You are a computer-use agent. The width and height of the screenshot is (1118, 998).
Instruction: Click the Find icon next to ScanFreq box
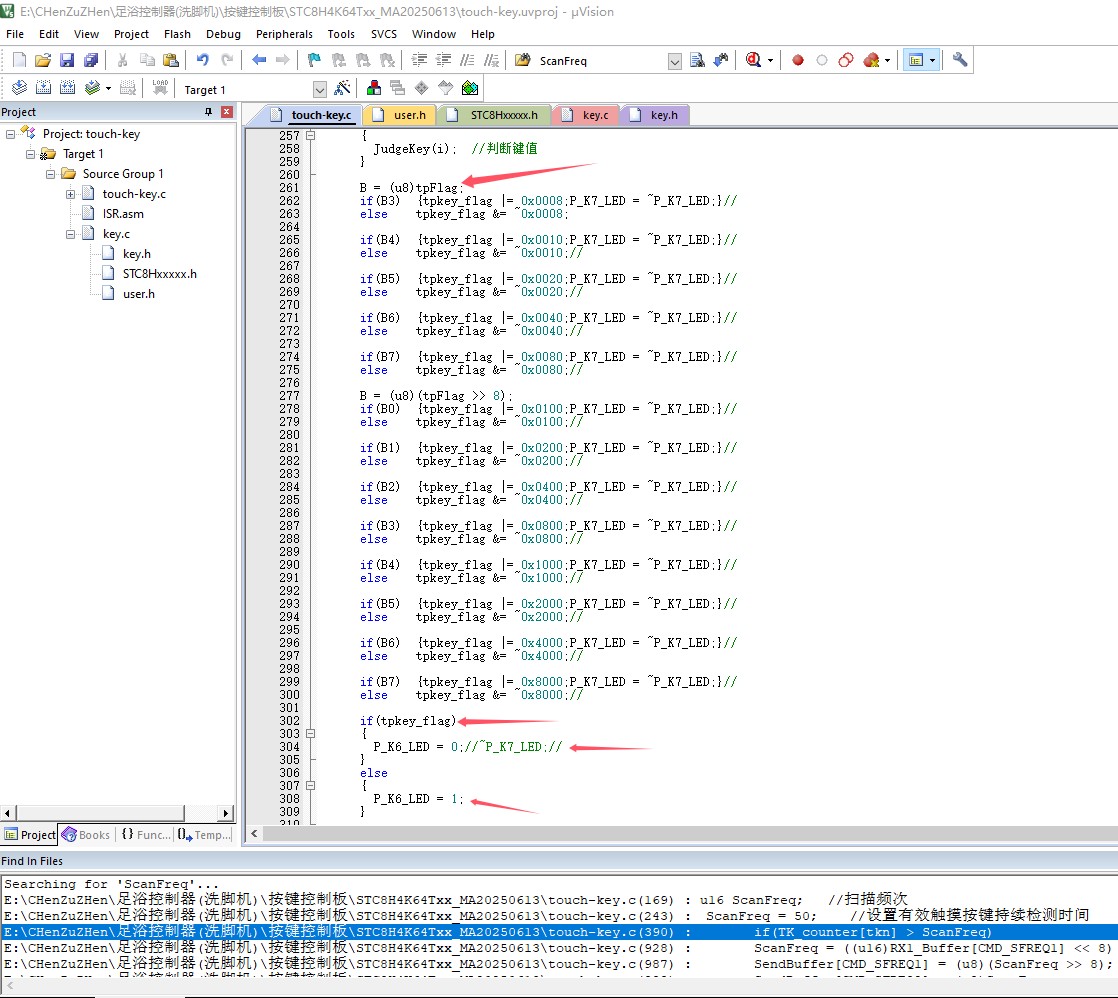697,61
